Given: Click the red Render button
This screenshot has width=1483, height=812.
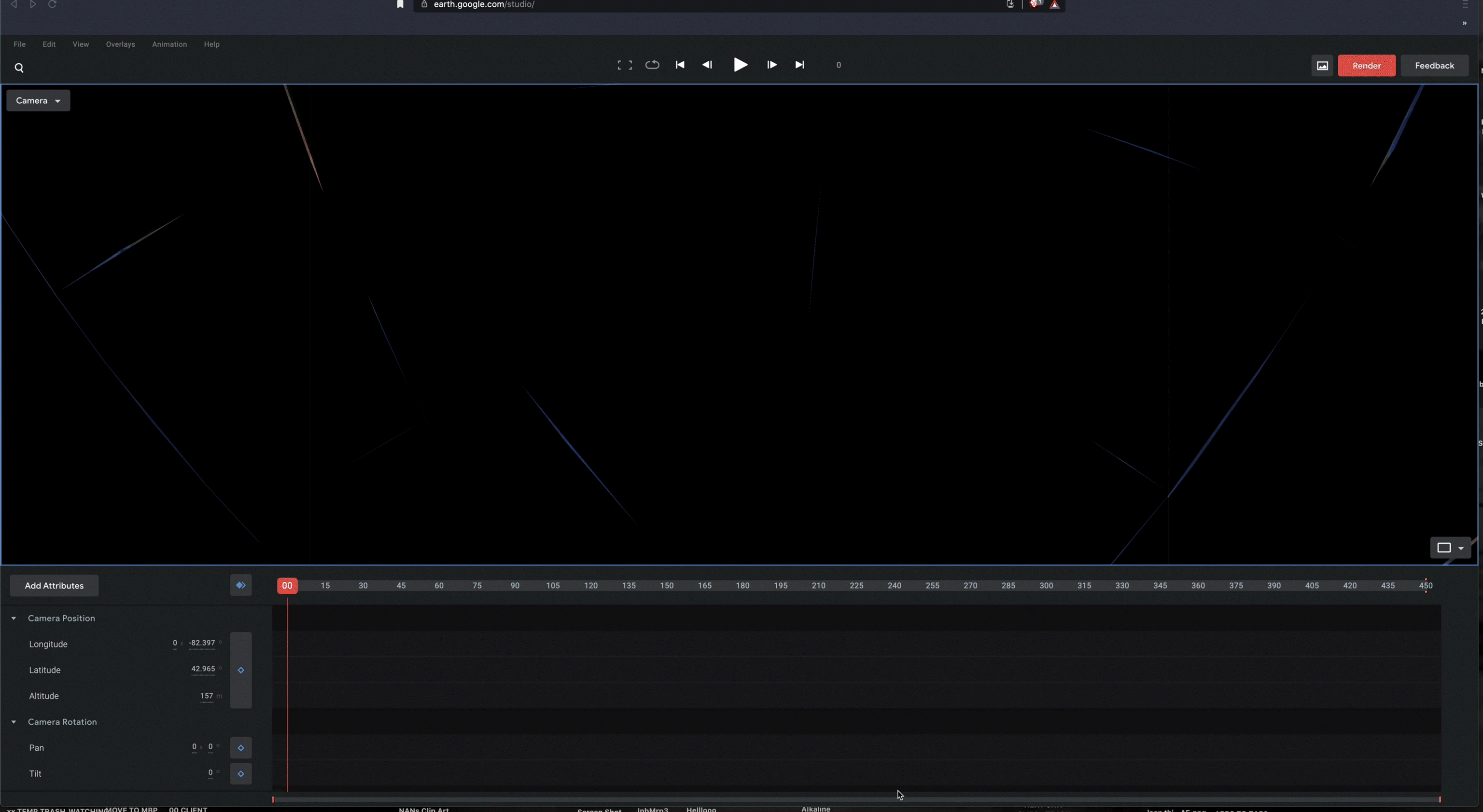Looking at the screenshot, I should (1366, 66).
